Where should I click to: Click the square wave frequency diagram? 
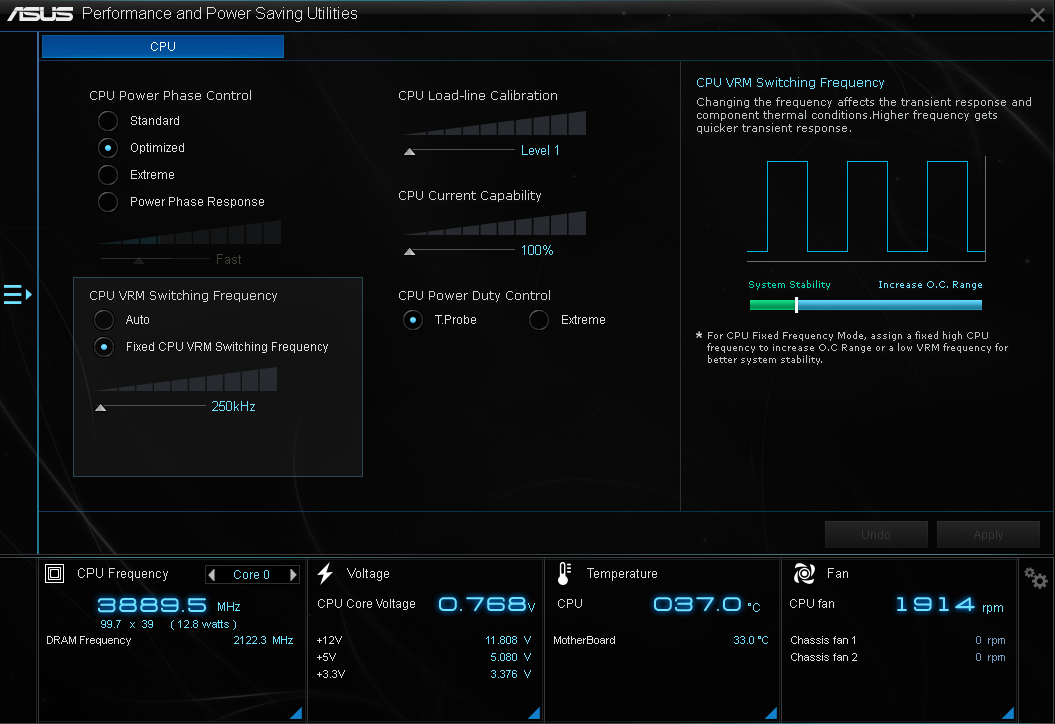click(867, 209)
